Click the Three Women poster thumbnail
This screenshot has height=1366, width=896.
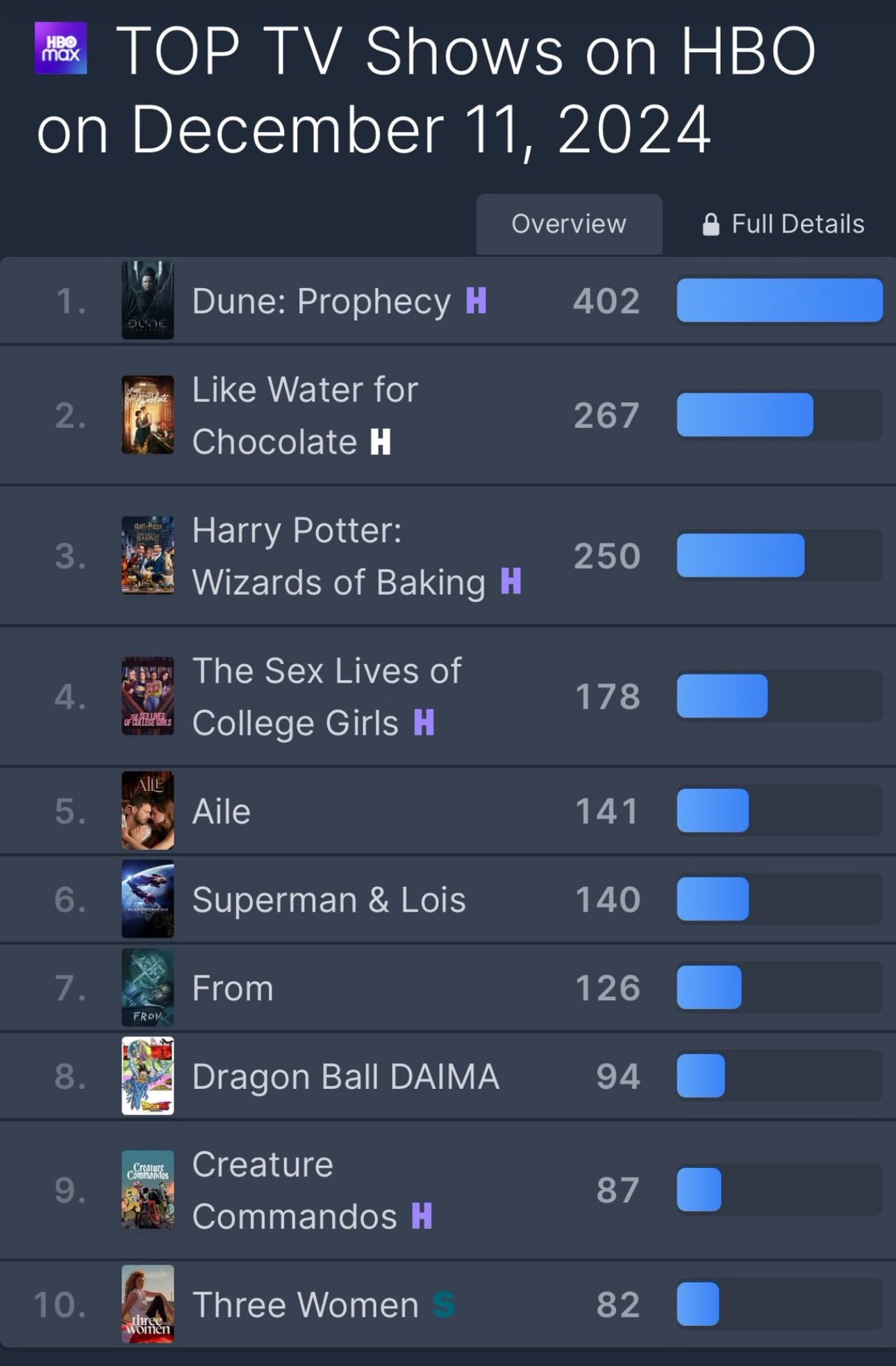[148, 1303]
